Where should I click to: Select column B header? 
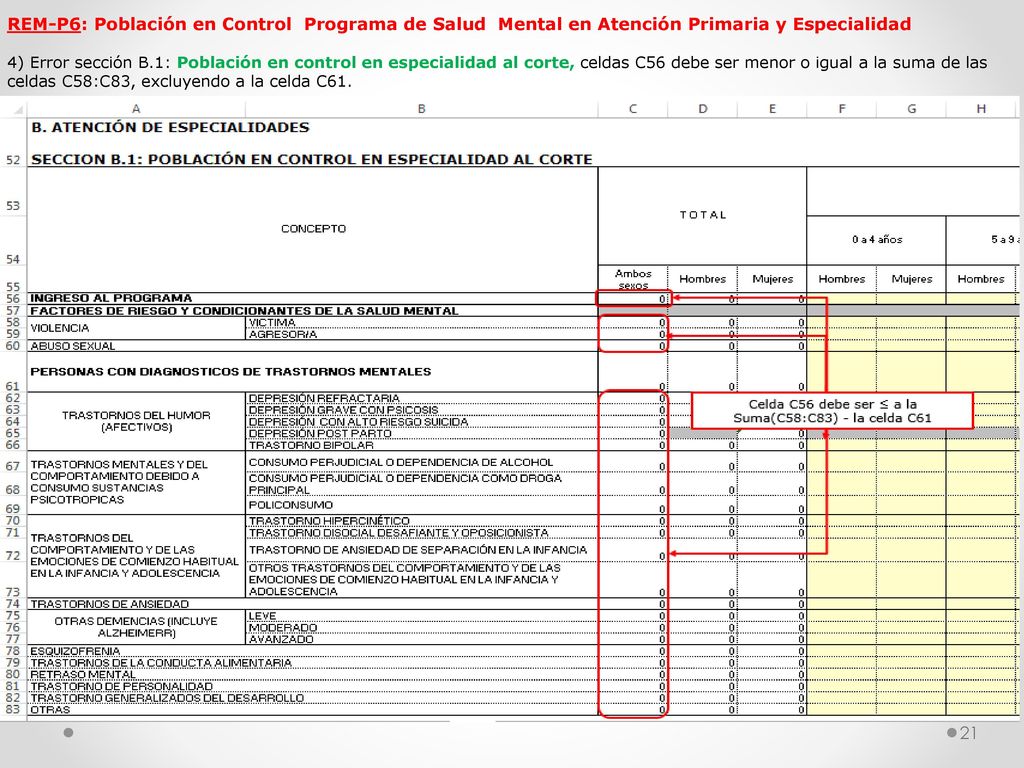(422, 109)
